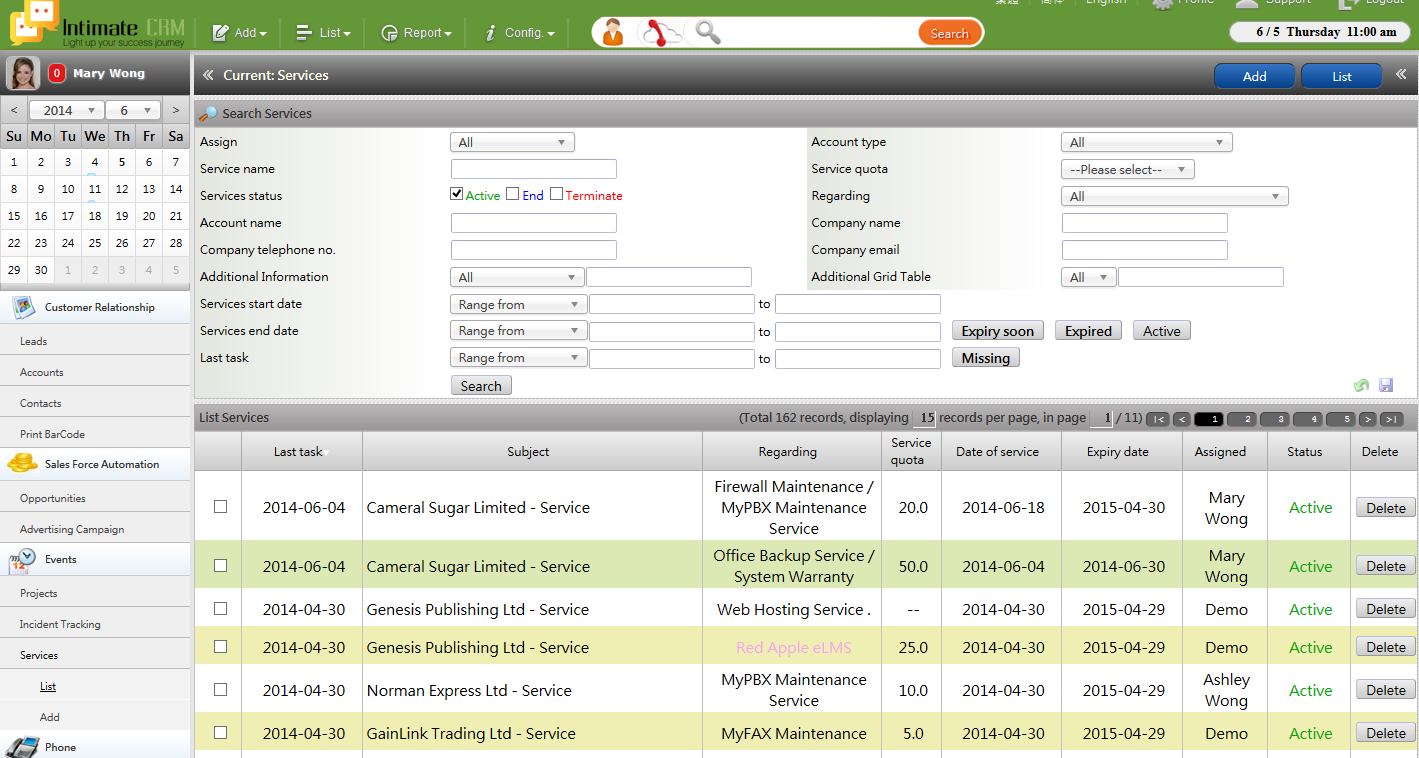Click the orange Search button
Image resolution: width=1419 pixels, height=758 pixels.
click(x=949, y=33)
